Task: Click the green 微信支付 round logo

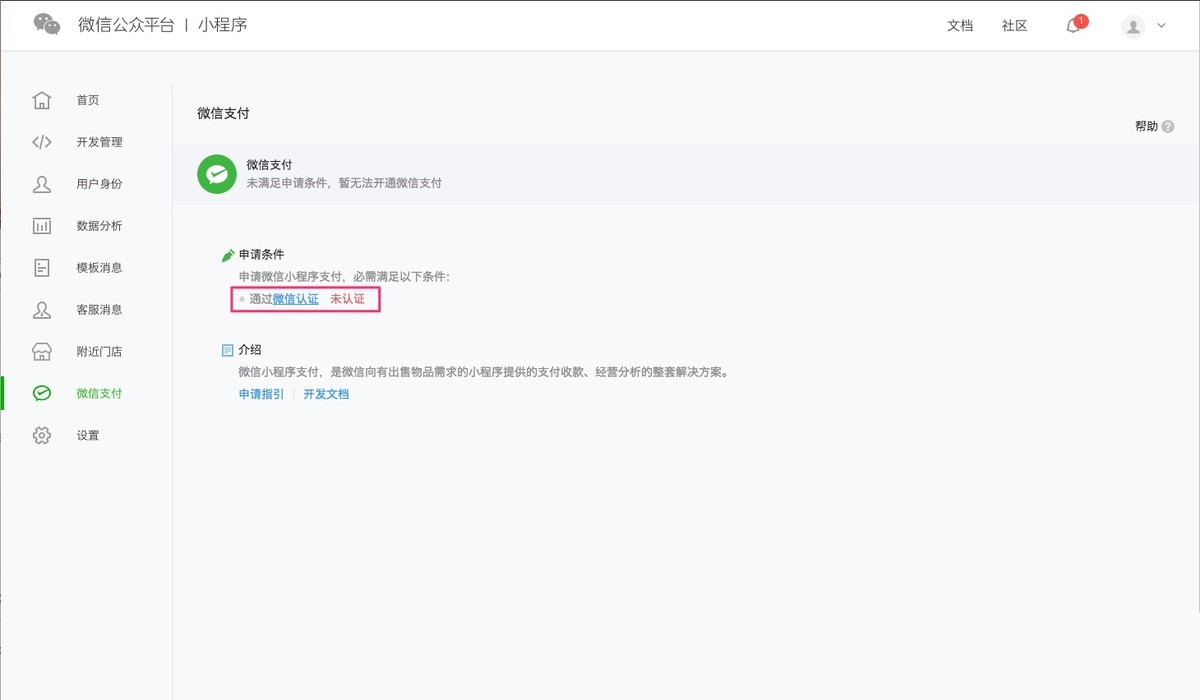Action: (x=216, y=174)
